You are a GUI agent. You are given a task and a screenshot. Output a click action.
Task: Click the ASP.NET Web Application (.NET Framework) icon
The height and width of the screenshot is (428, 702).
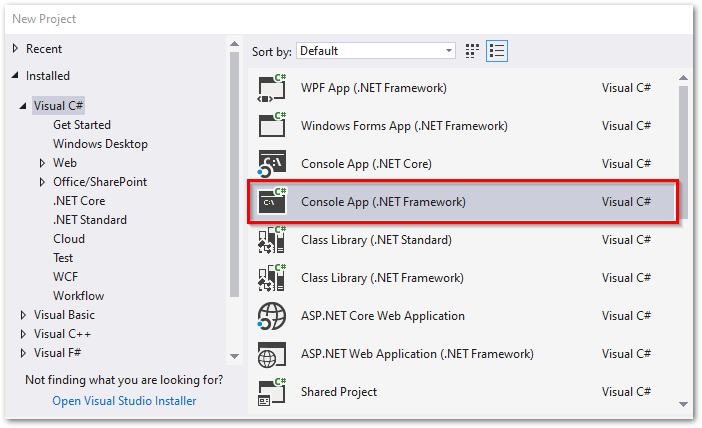click(x=272, y=354)
